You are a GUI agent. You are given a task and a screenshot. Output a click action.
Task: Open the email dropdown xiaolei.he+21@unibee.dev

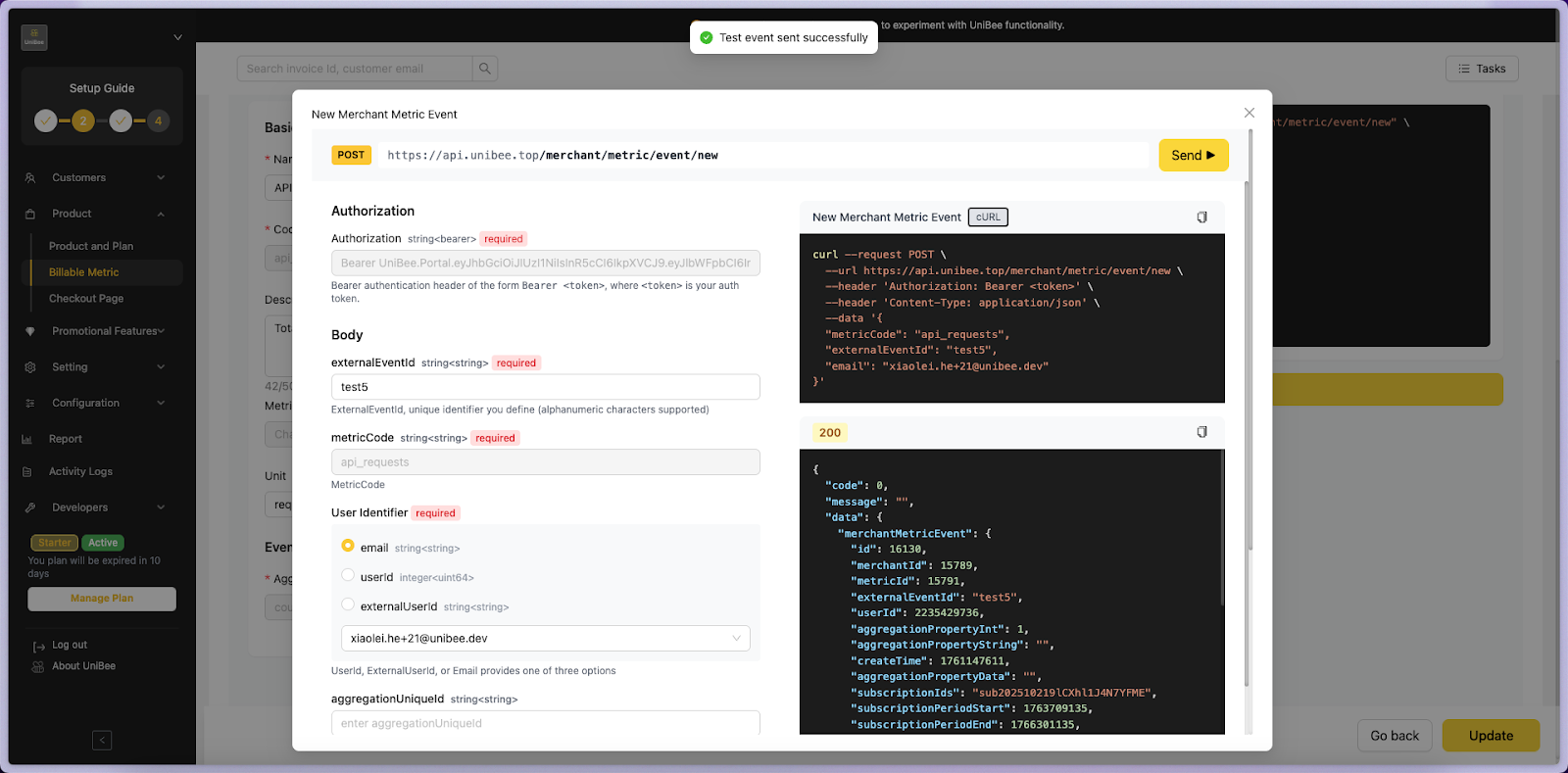(546, 638)
